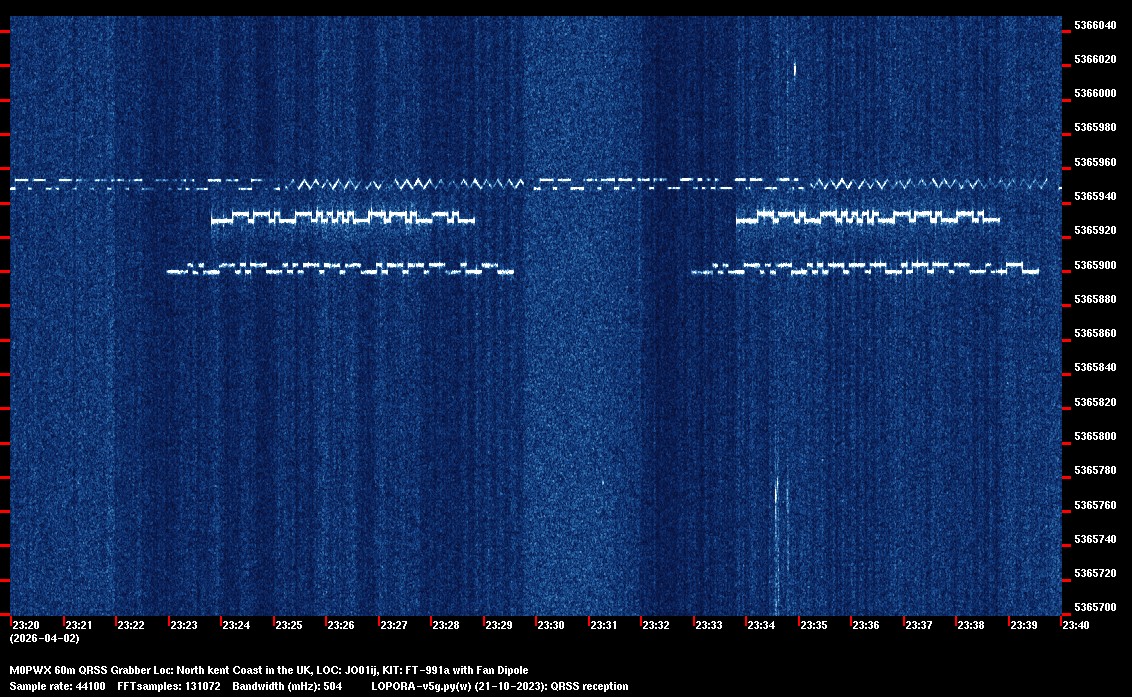Click the date text (2026-04-02)
1132x697 pixels.
(44, 638)
